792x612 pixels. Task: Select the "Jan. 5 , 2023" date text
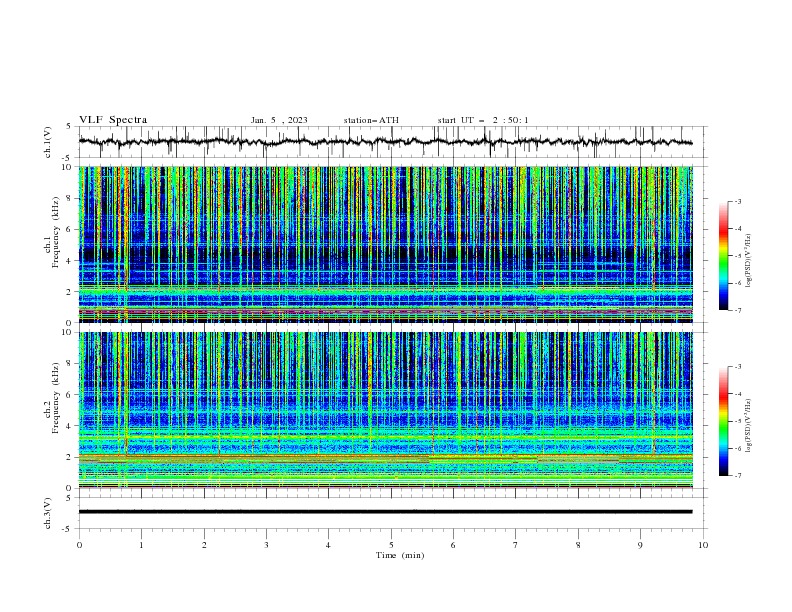click(x=279, y=120)
